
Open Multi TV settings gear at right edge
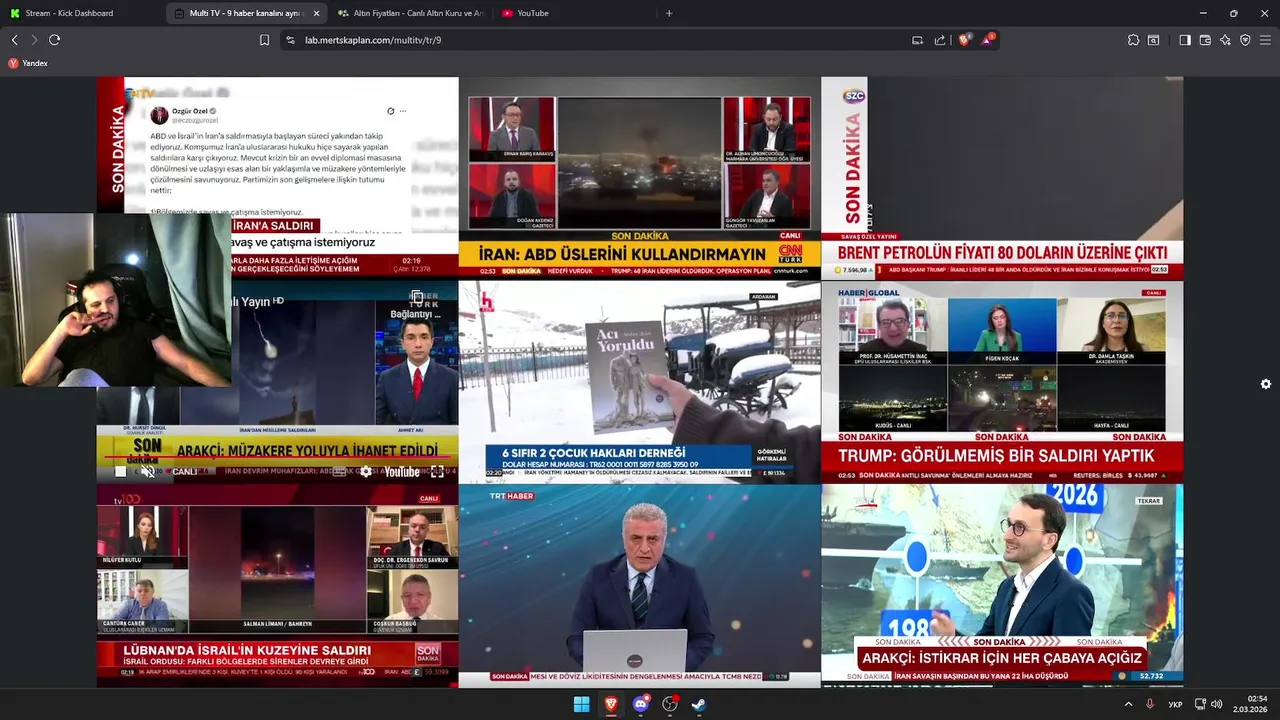pyautogui.click(x=1265, y=384)
